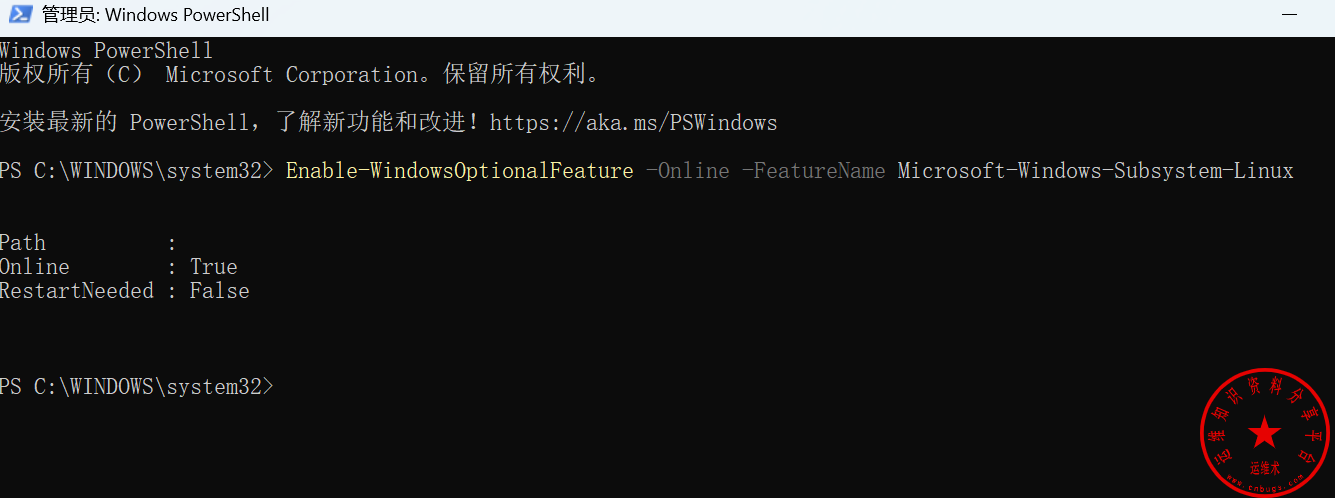Click the window title text 管理员: Windows PowerShell

coord(156,15)
